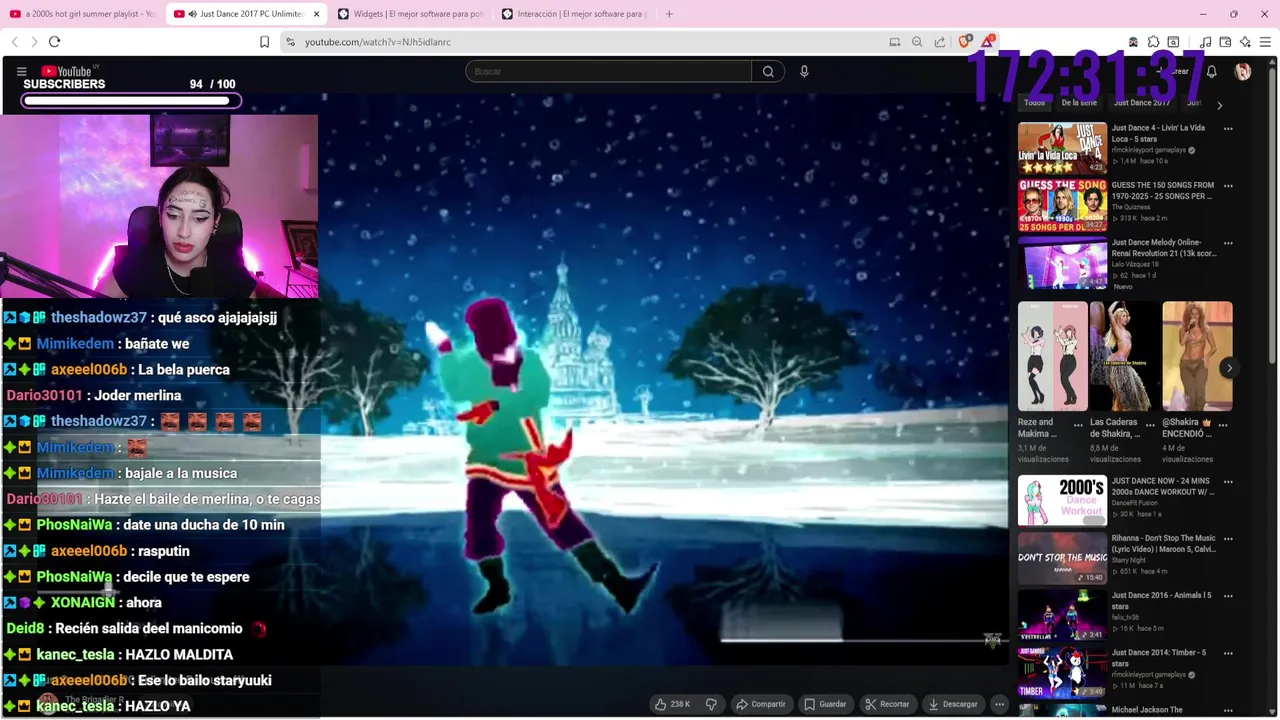Open Leo AI sparkle icon
Screen dimensions: 1280x720
click(x=1245, y=42)
